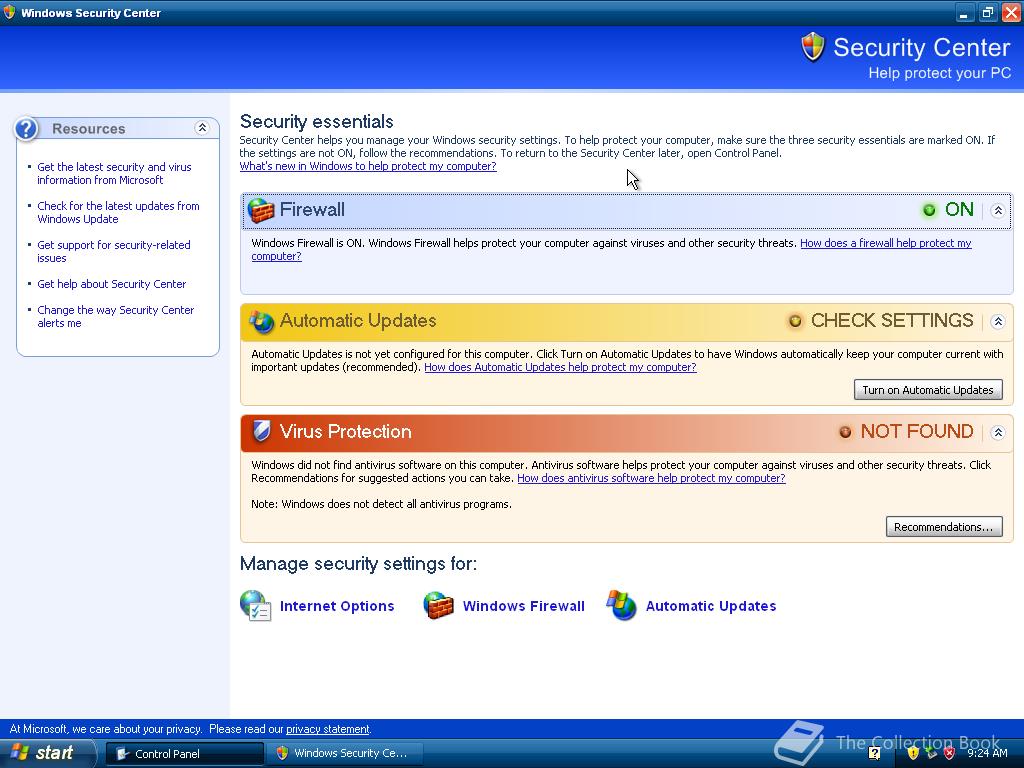The width and height of the screenshot is (1024, 768).
Task: Open the Recommendations dialog
Action: 944,527
